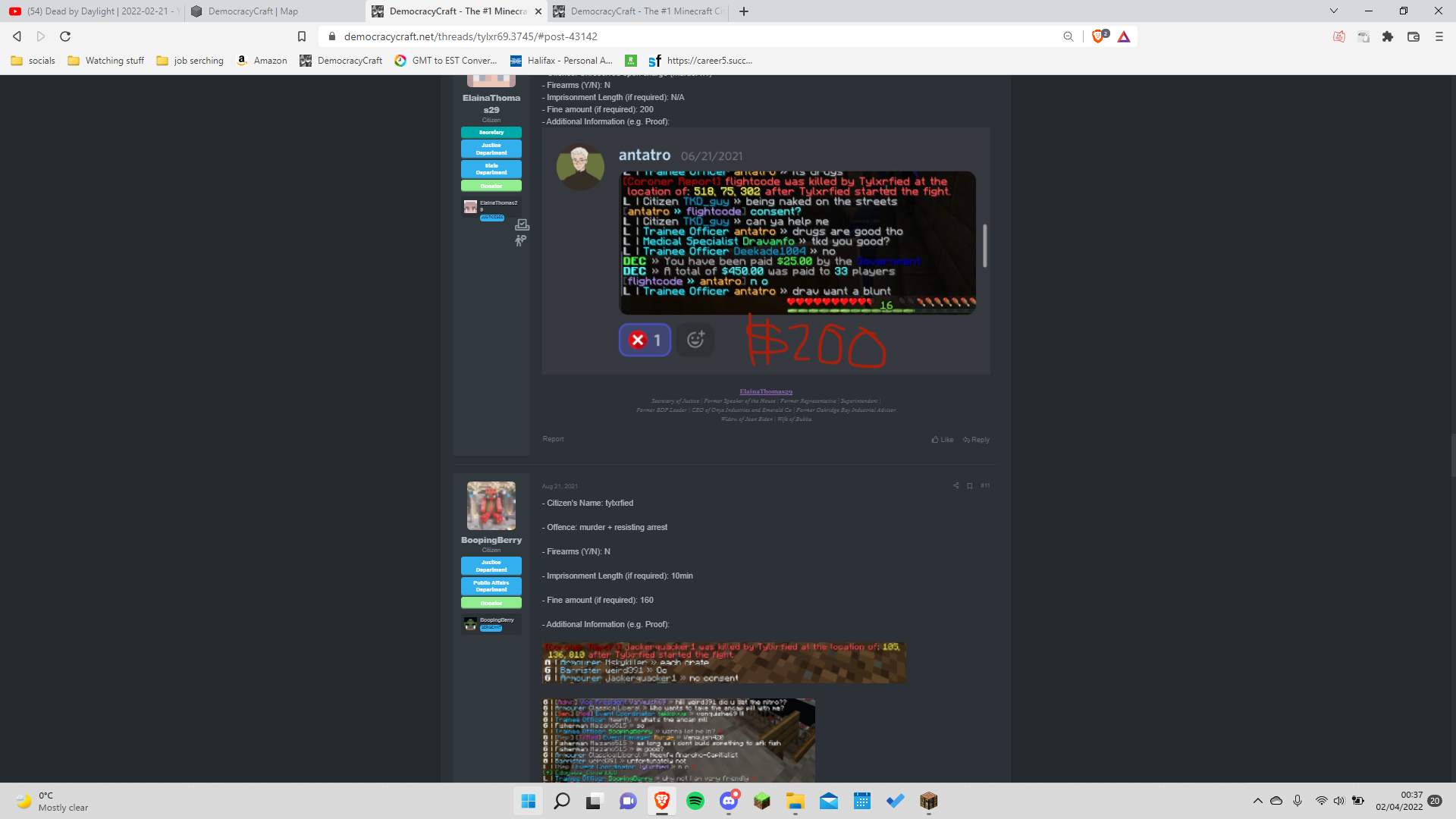The width and height of the screenshot is (1456, 819).
Task: Bookmark this page icon
Action: click(x=302, y=36)
